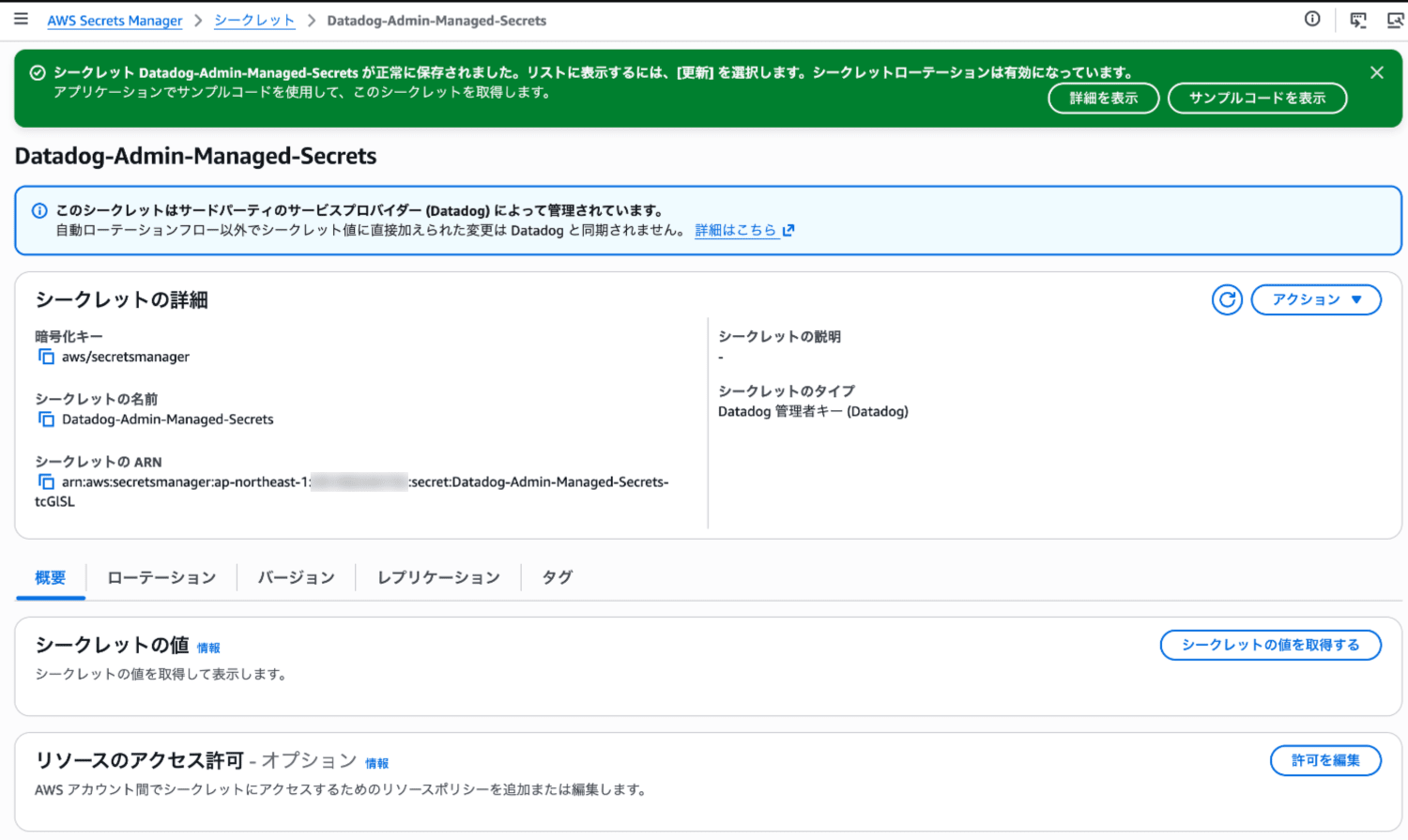Click the 暗号化キー label
Image resolution: width=1408 pixels, height=840 pixels.
click(69, 336)
